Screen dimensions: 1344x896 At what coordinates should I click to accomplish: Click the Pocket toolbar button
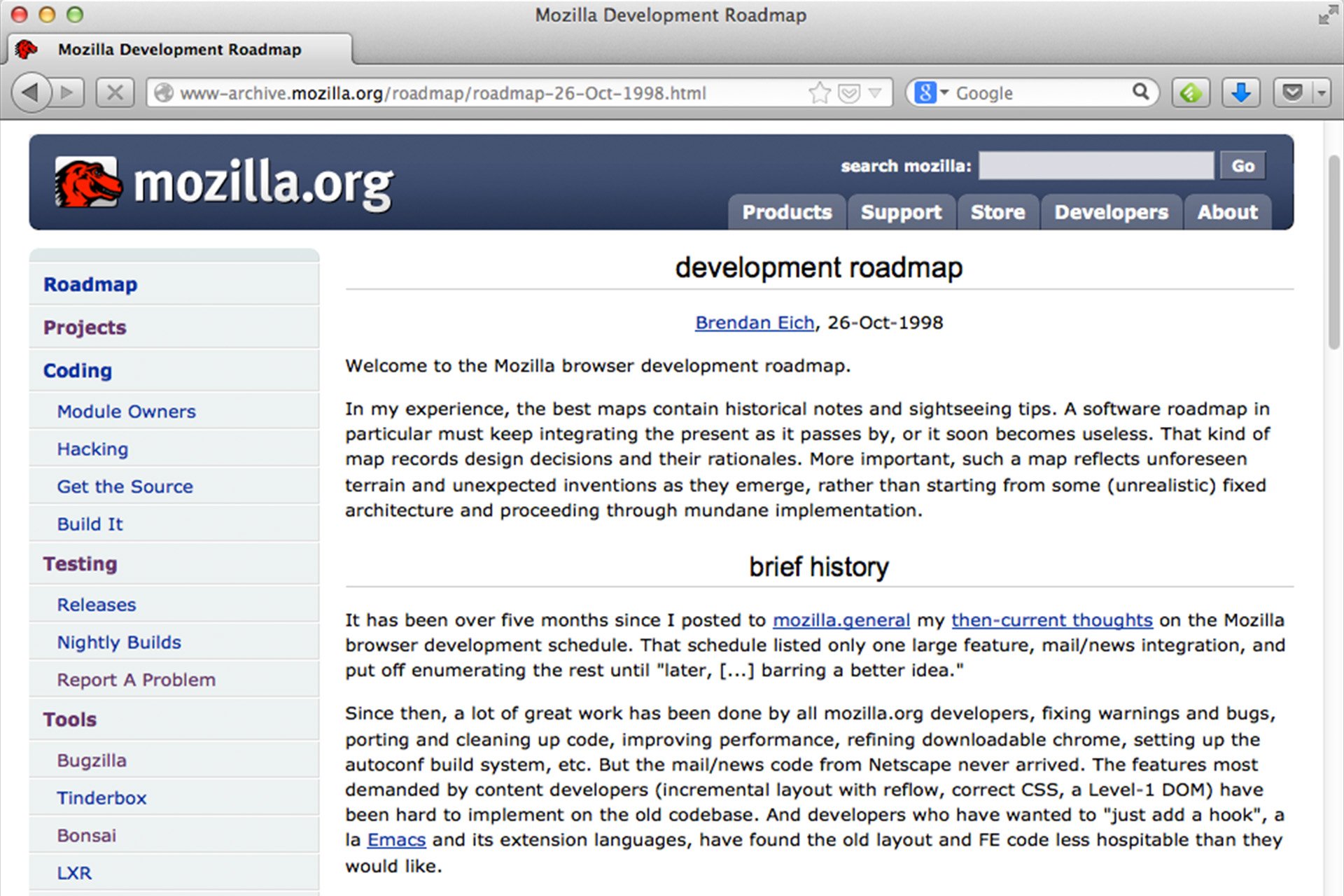(1292, 92)
